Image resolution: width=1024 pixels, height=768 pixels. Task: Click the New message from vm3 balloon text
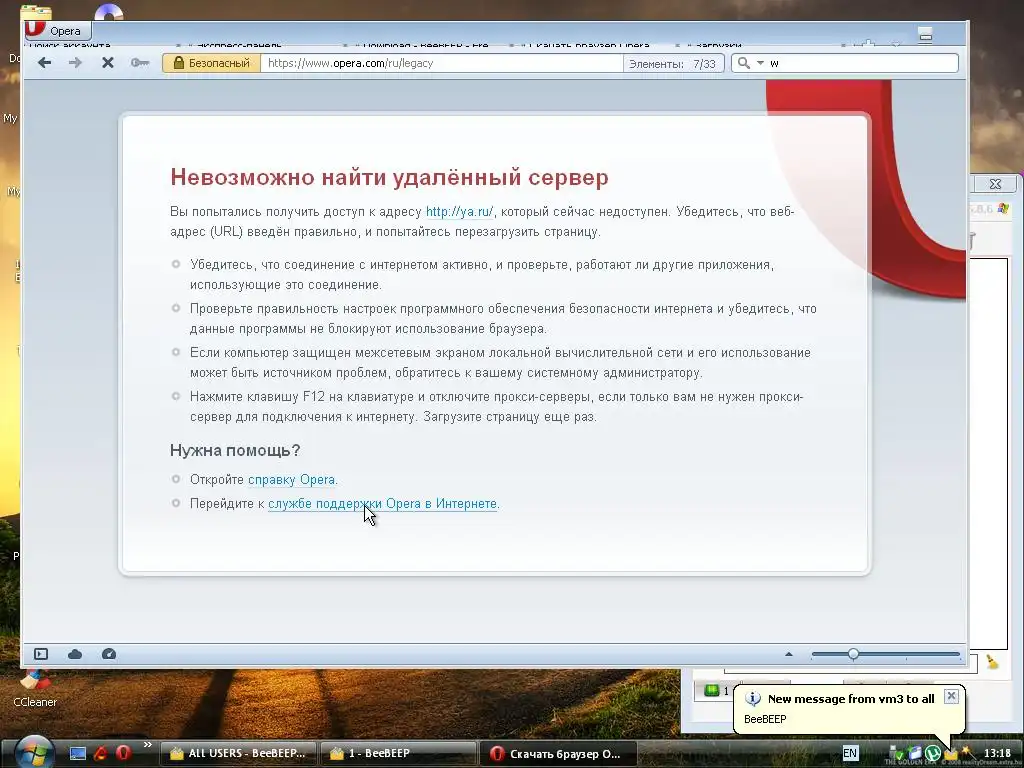[851, 699]
